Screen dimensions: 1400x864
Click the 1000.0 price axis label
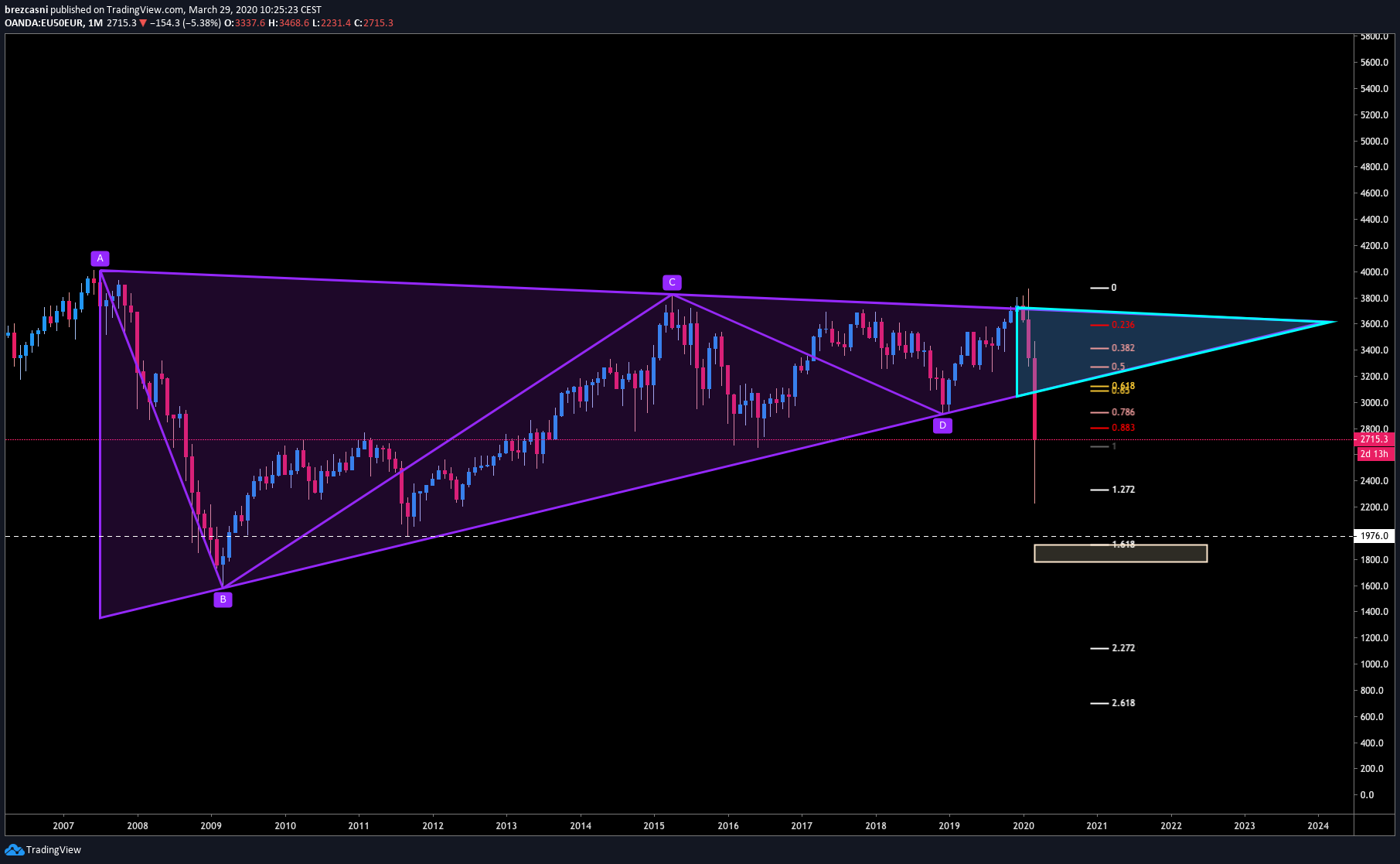1374,664
